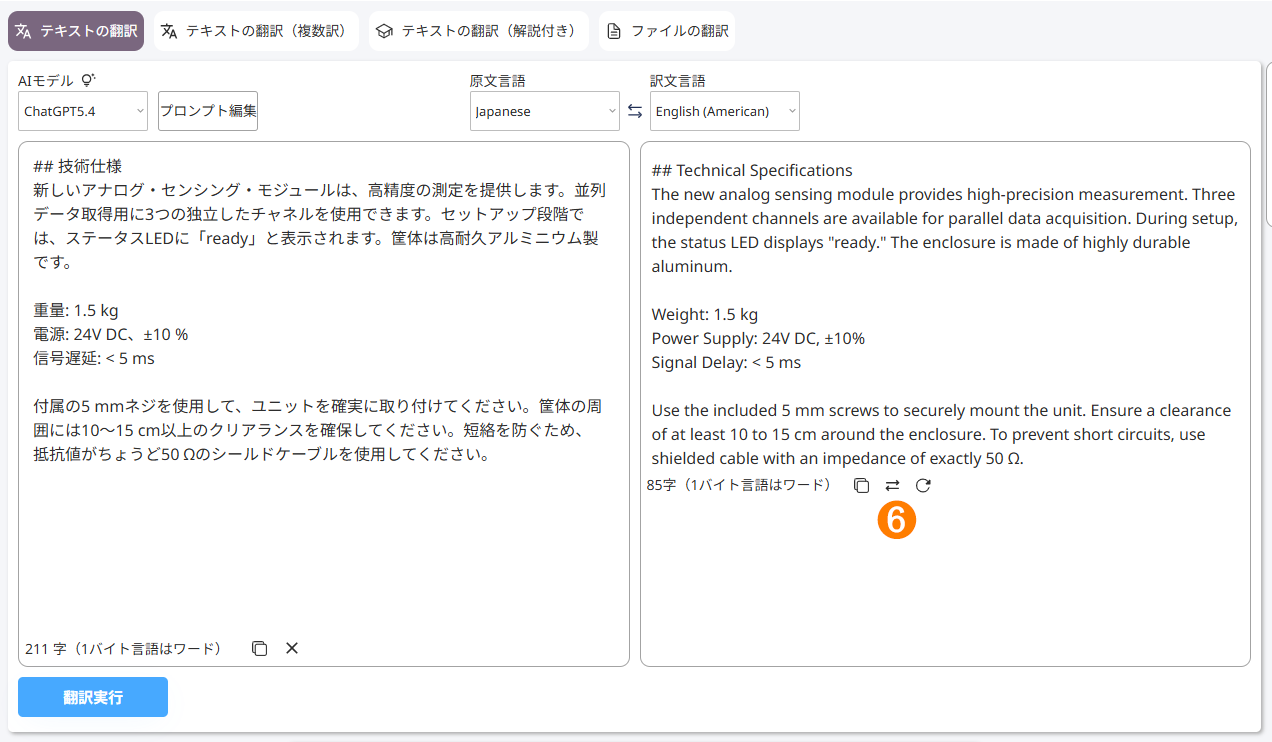This screenshot has height=742, width=1272.
Task: Click the 'Power Supply: 24V DC, ±10%' line
Action: pos(758,338)
